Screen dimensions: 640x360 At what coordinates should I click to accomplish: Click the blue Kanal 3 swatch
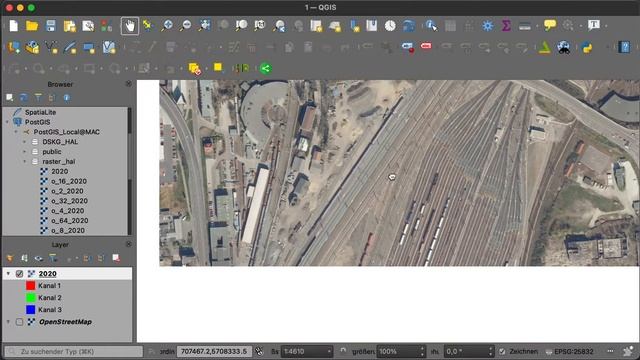pyautogui.click(x=31, y=310)
